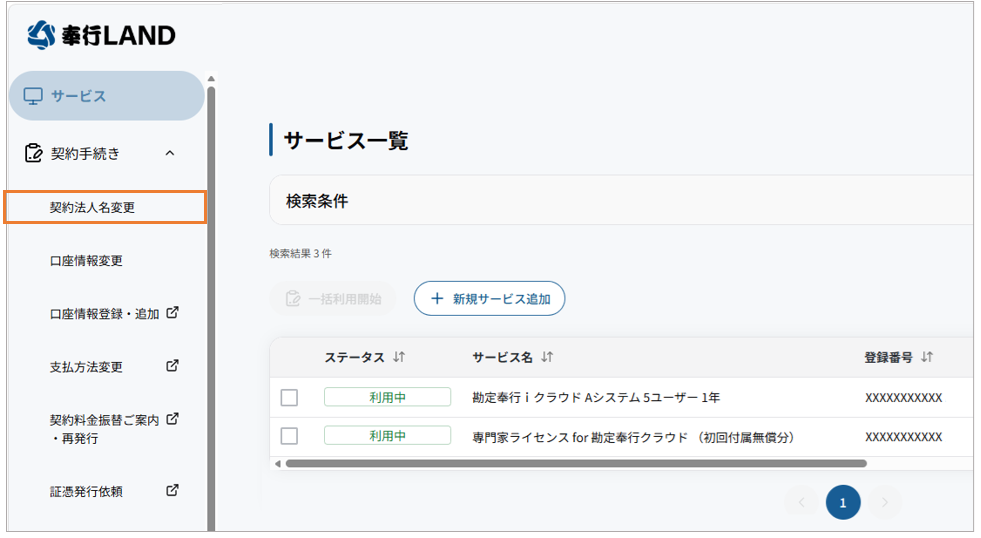Click 専門家ライセンス for 勘定奉行クラウド service name
The image size is (981, 538).
coord(633,437)
